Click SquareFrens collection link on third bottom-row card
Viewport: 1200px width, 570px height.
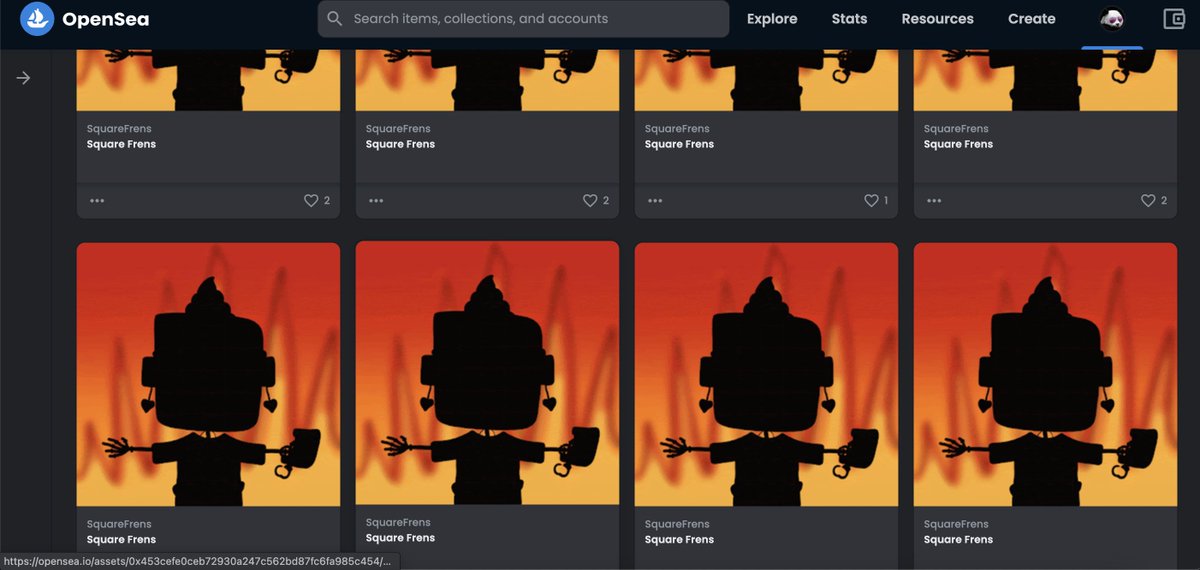tap(677, 524)
